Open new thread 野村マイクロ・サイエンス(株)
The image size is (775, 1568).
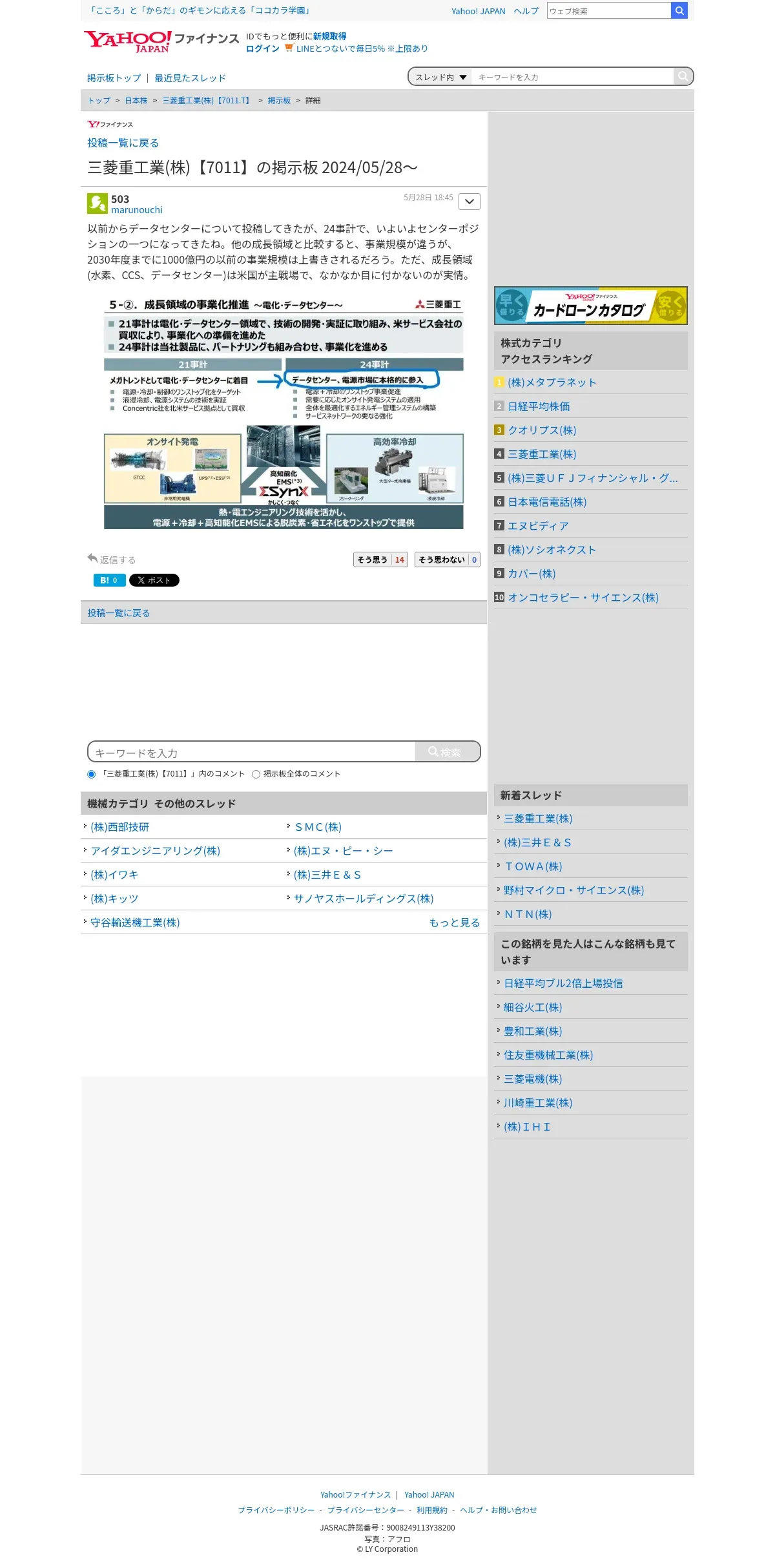[573, 890]
